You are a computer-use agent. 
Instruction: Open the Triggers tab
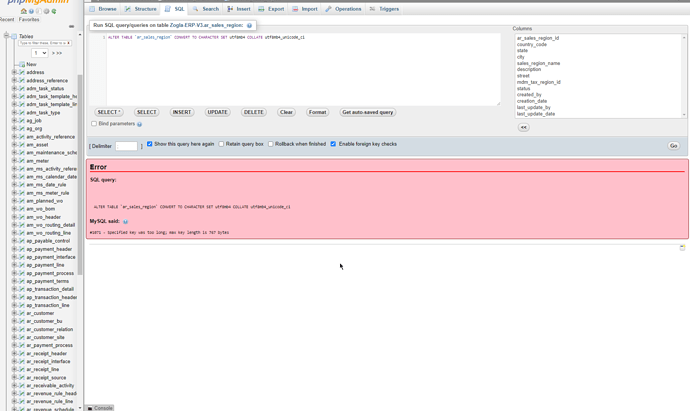[384, 9]
